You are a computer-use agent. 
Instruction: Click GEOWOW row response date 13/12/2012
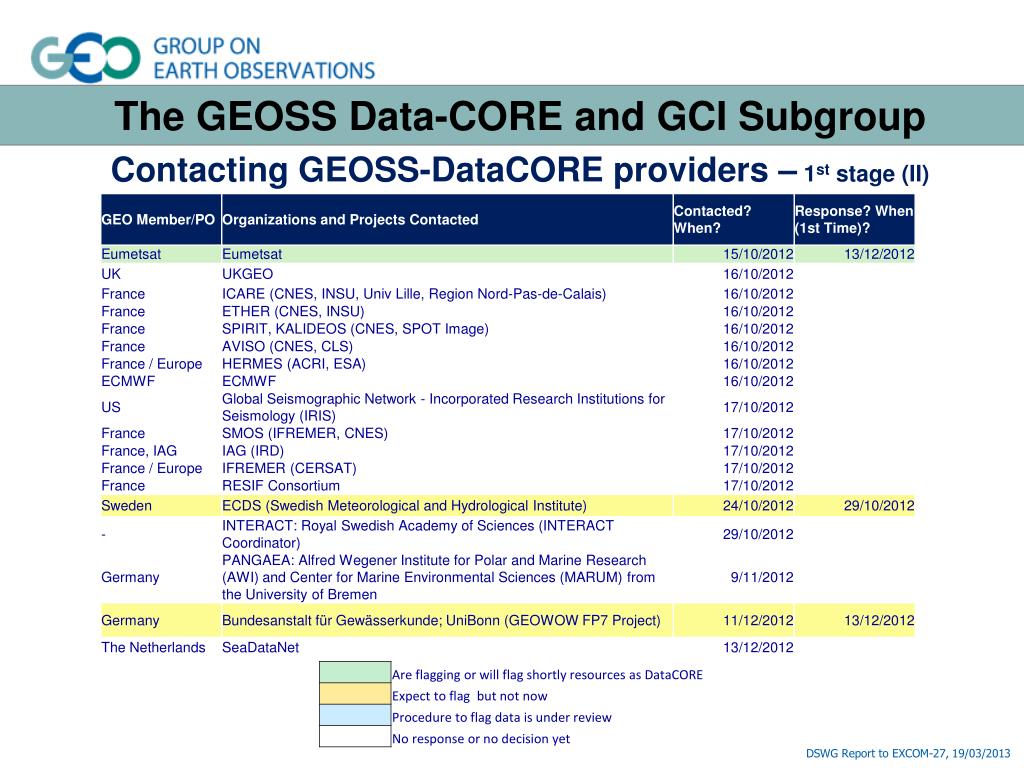point(879,620)
